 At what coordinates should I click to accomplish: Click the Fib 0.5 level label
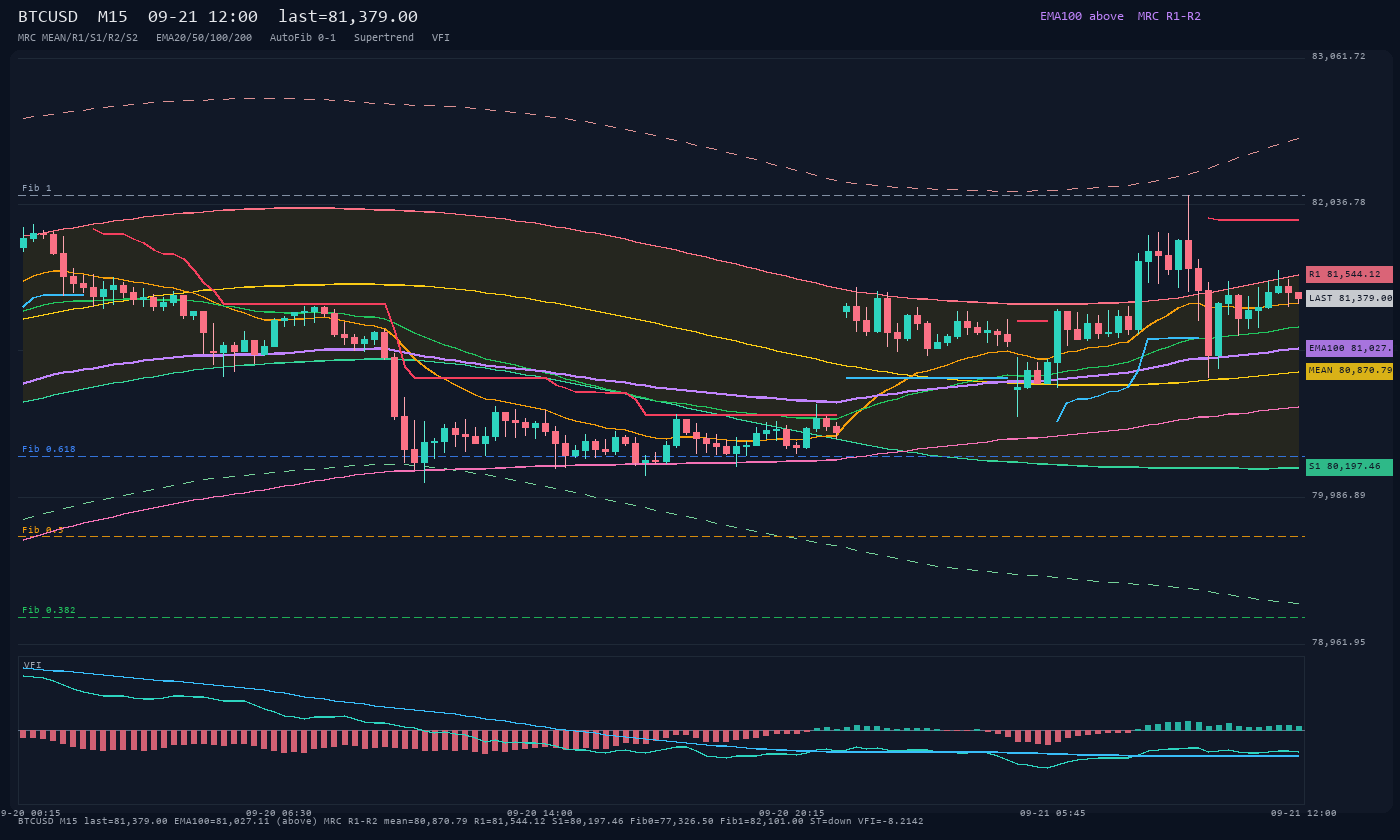[43, 530]
